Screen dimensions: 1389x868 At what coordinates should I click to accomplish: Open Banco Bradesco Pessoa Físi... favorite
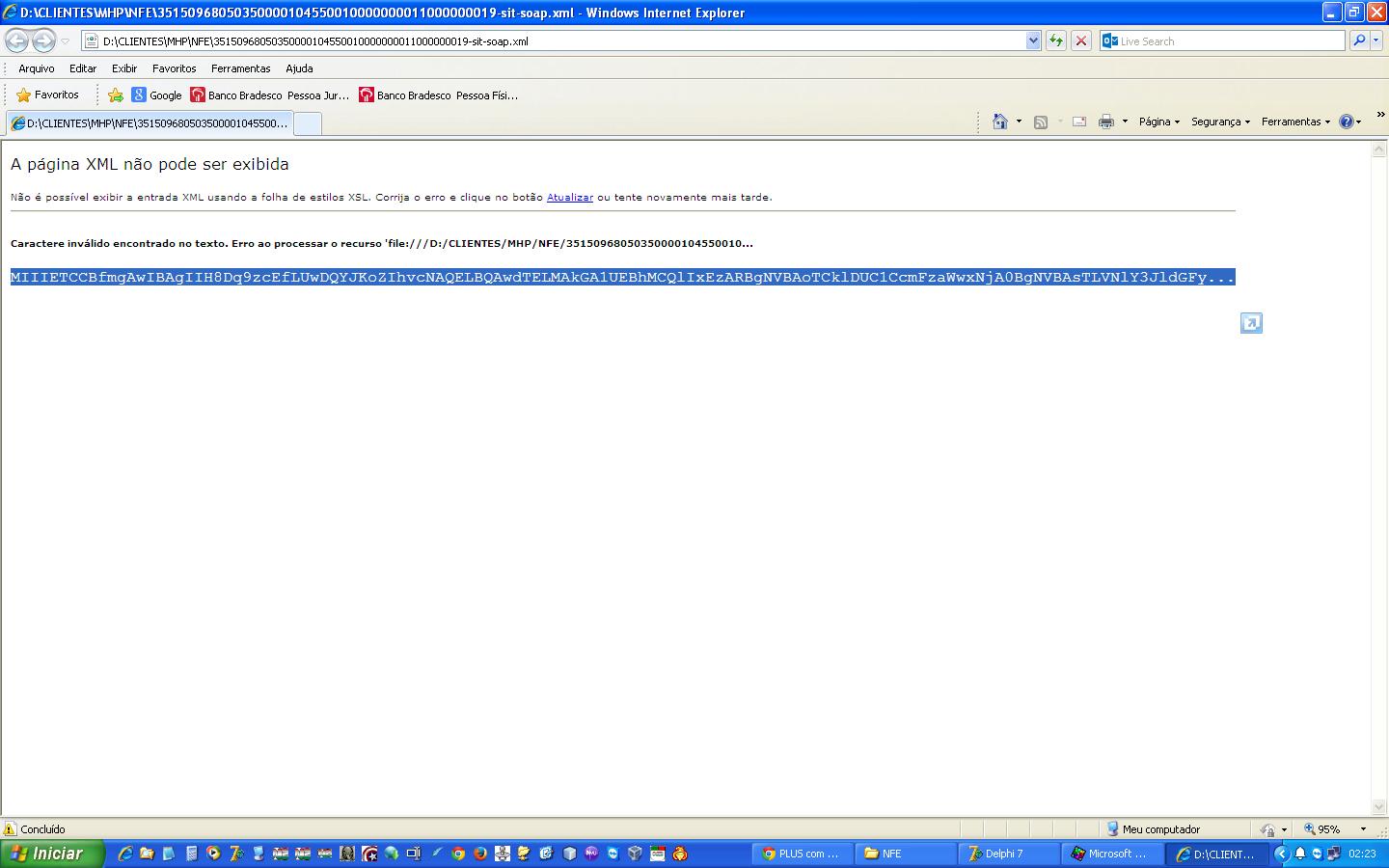click(439, 95)
